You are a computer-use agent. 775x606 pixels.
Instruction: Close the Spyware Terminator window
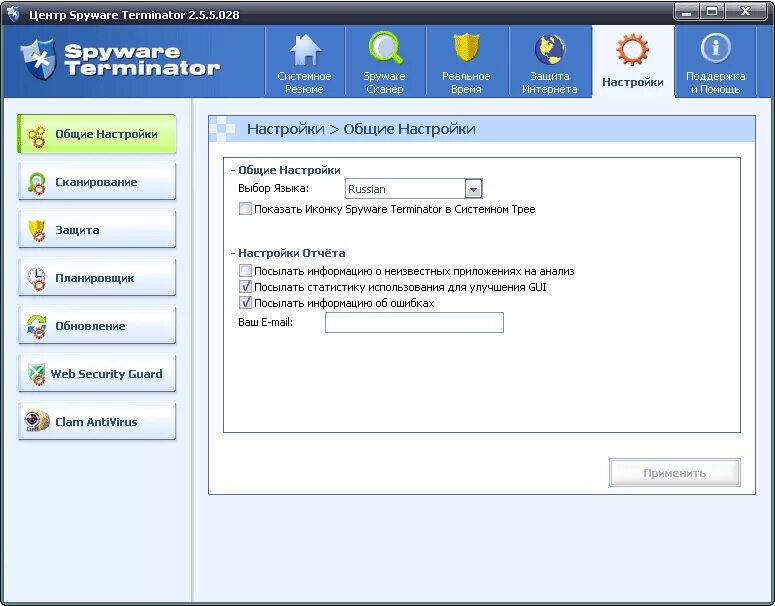click(x=746, y=12)
